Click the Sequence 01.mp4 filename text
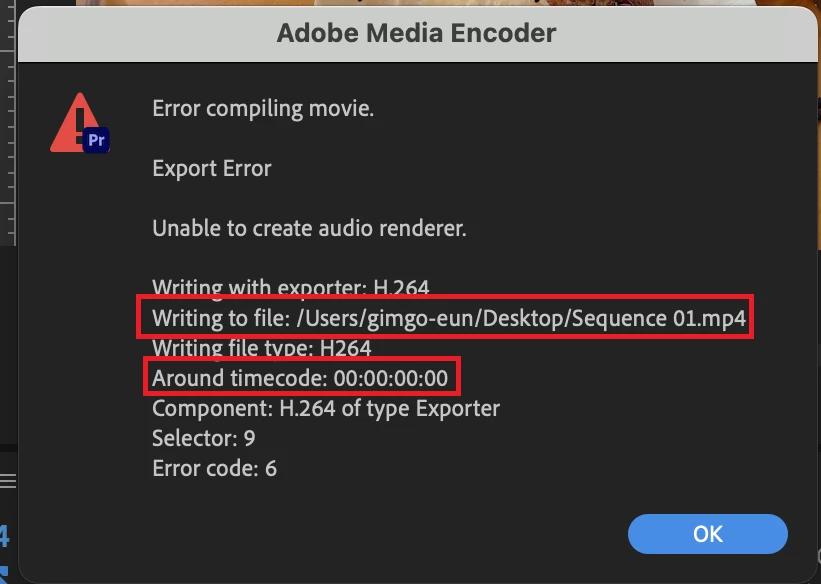The height and width of the screenshot is (584, 821). coord(658,318)
